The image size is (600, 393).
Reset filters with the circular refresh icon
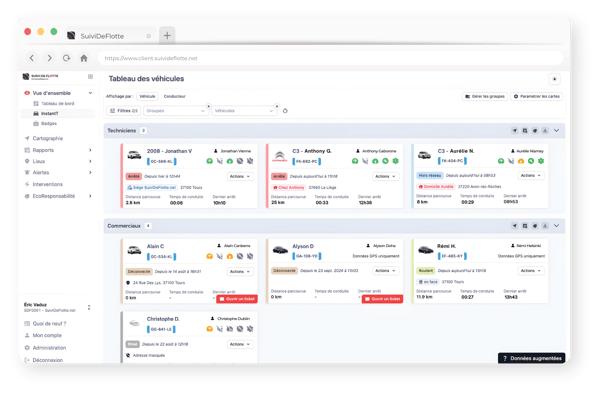tap(285, 111)
